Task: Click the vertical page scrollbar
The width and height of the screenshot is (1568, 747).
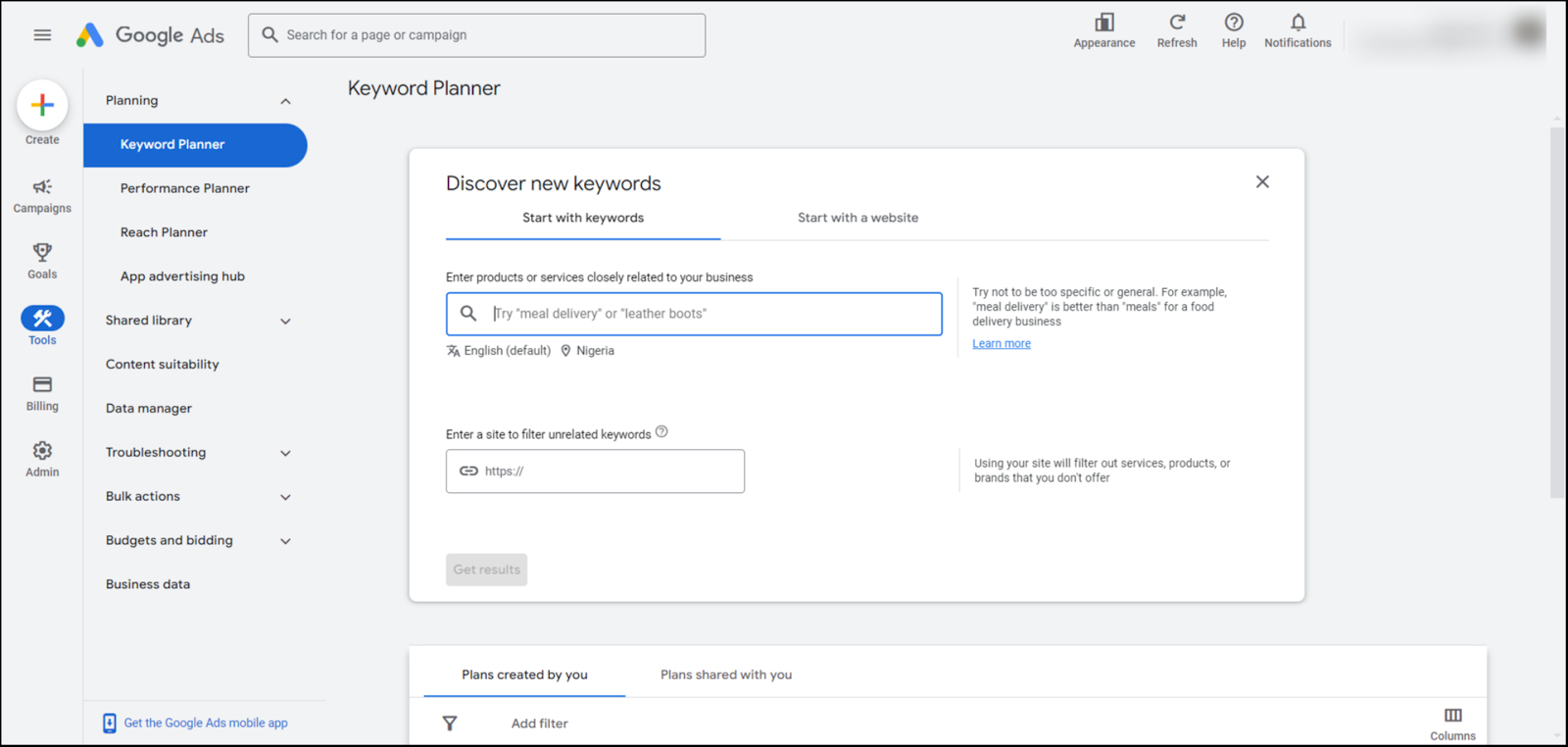Action: 1557,313
